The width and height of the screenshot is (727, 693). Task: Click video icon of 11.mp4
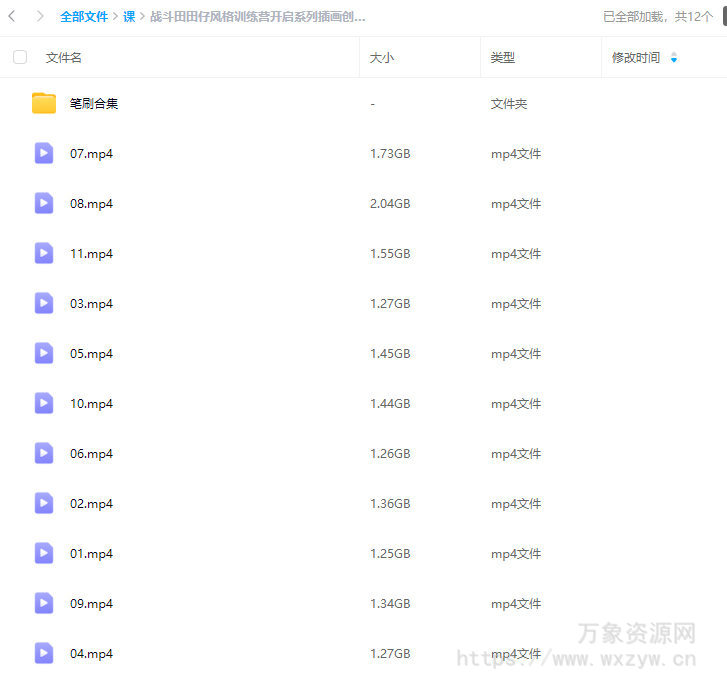pos(44,253)
